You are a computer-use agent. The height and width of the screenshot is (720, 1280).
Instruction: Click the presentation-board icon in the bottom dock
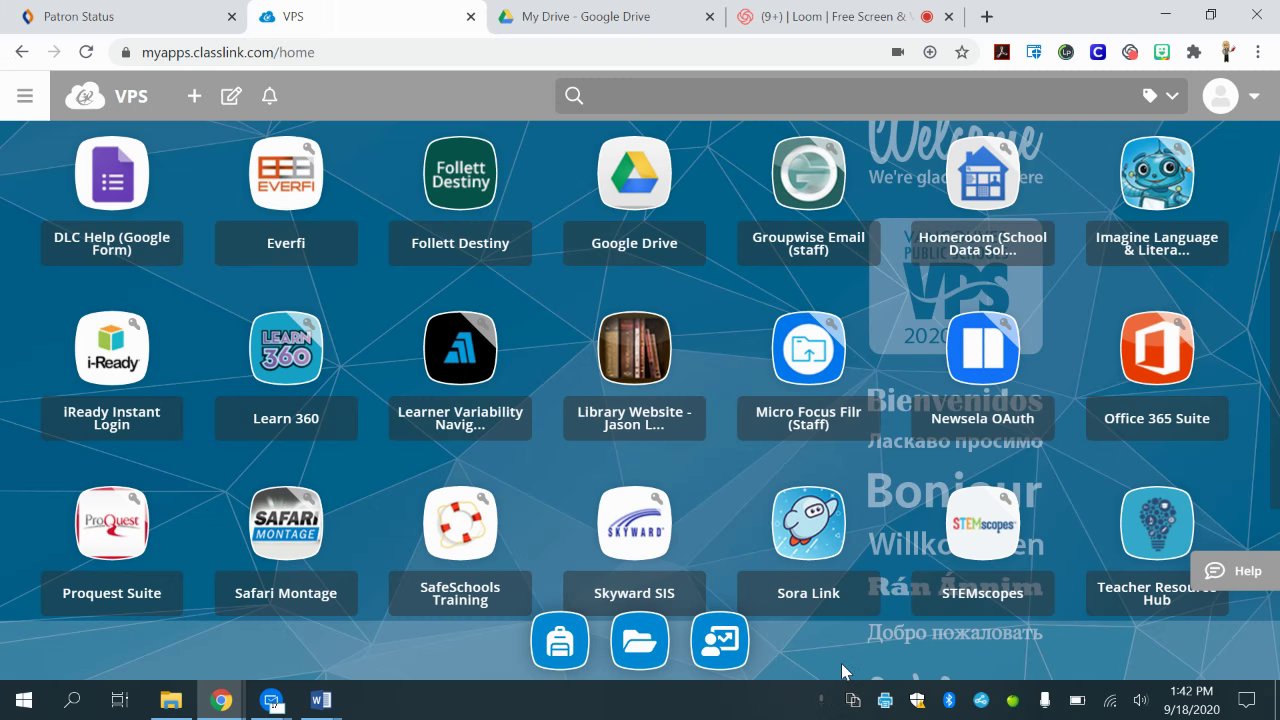[720, 641]
